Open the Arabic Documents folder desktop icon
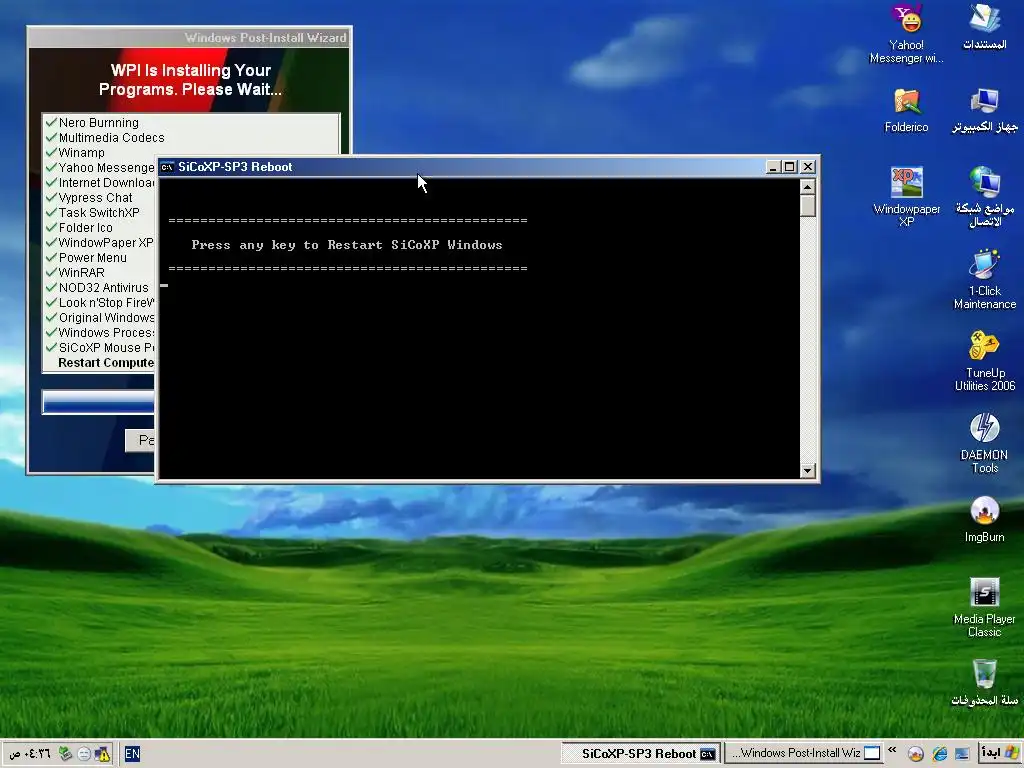The height and width of the screenshot is (768, 1024). [985, 27]
